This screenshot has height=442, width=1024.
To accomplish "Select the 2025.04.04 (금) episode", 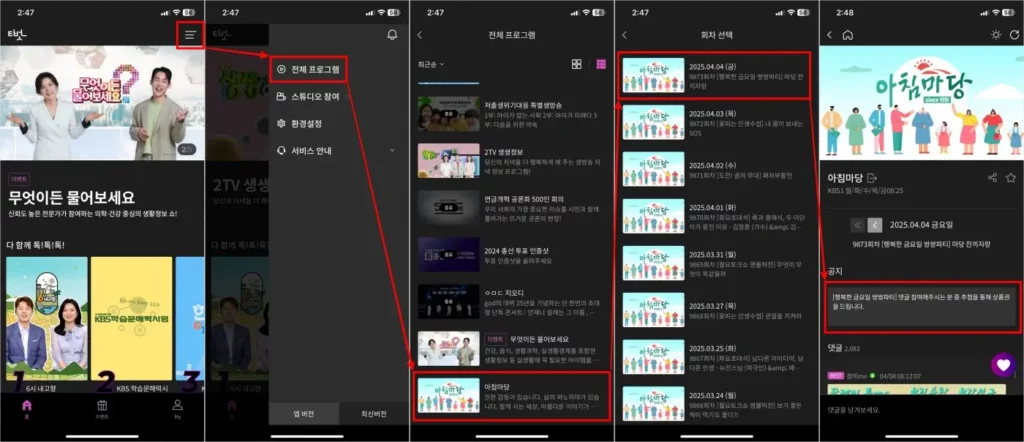I will point(714,75).
